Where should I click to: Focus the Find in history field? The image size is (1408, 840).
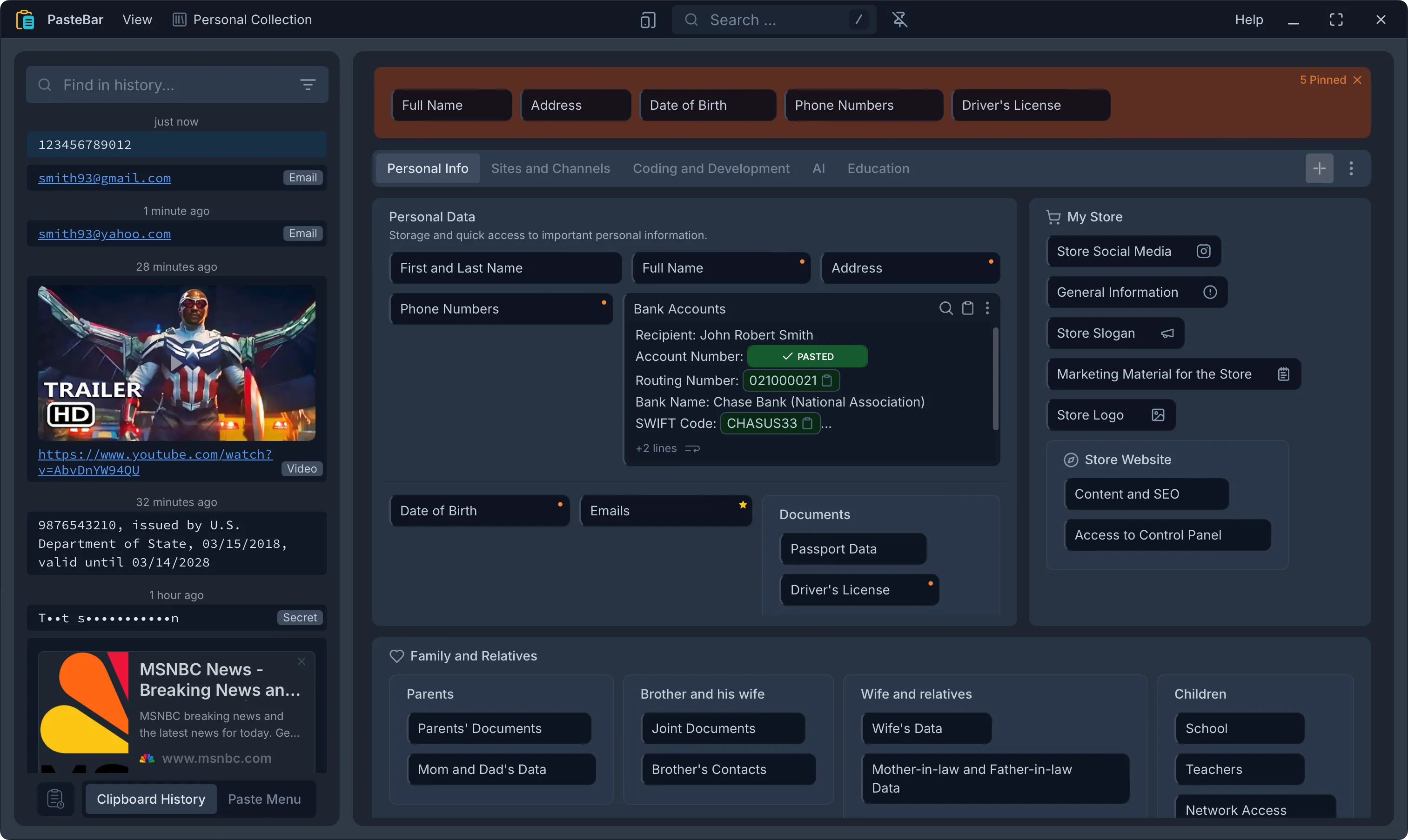click(177, 85)
